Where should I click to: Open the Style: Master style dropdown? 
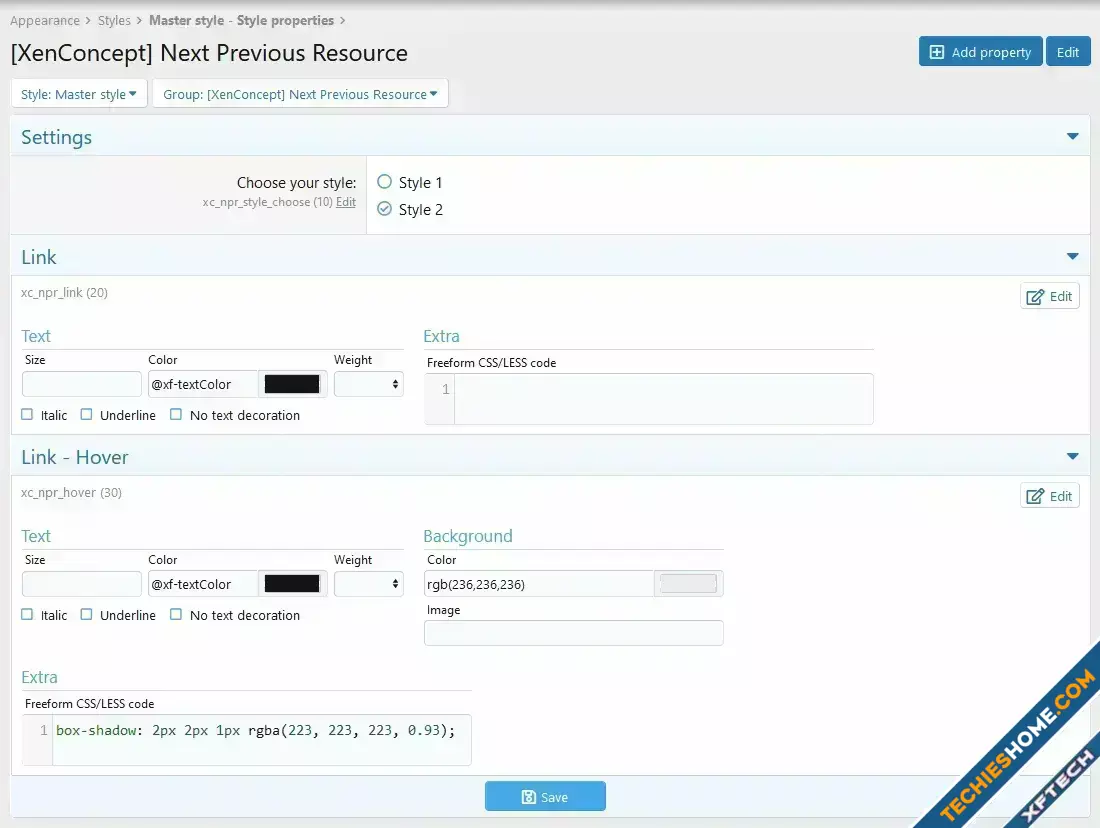pos(79,94)
